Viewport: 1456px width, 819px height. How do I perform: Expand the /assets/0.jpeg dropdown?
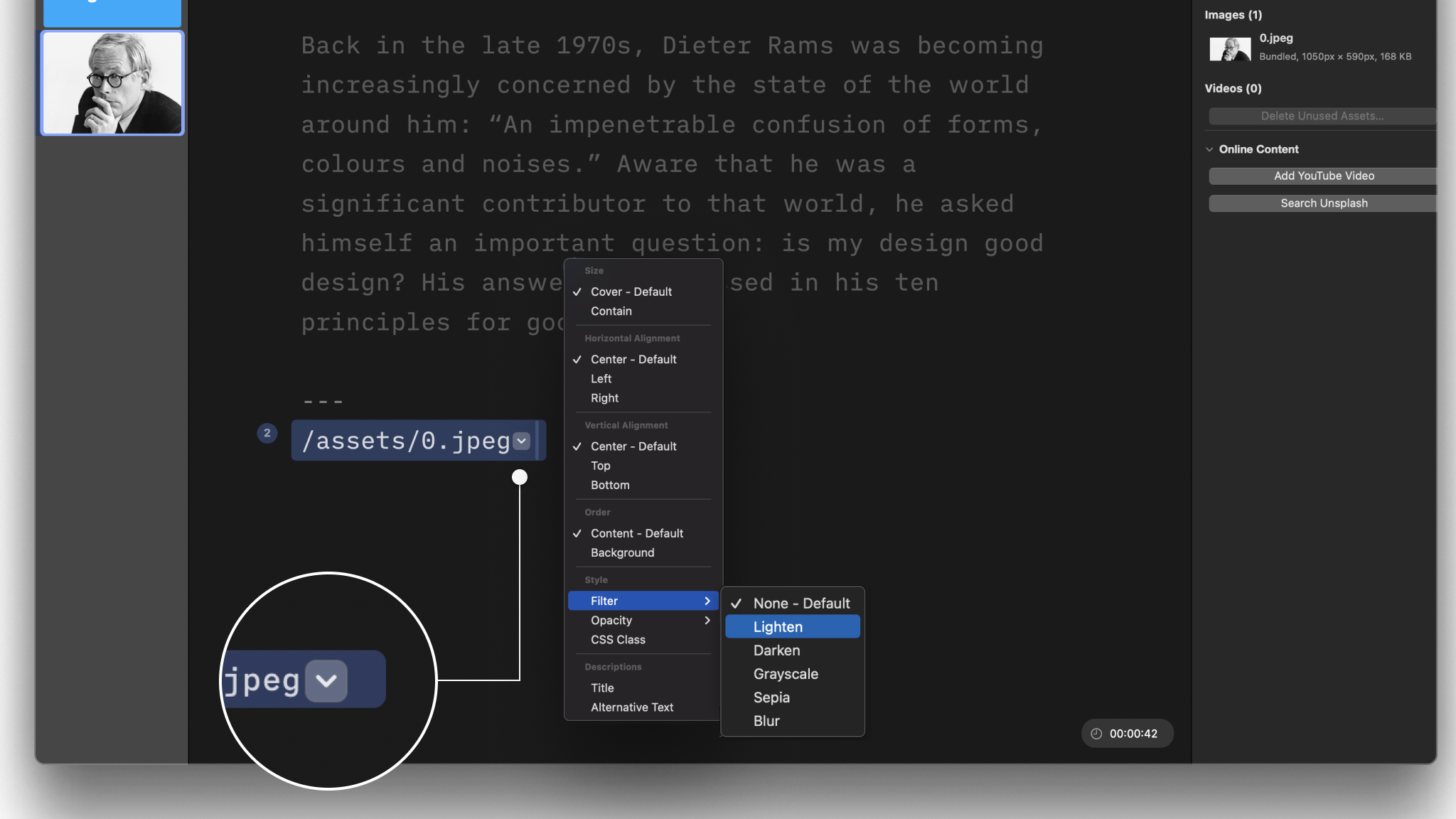(x=523, y=441)
